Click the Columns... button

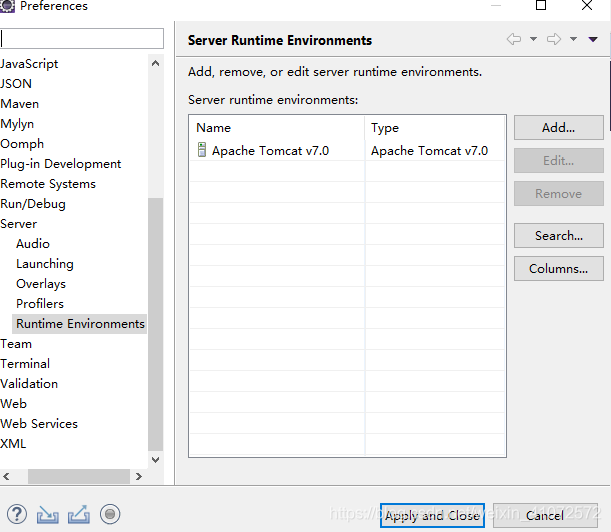point(558,269)
